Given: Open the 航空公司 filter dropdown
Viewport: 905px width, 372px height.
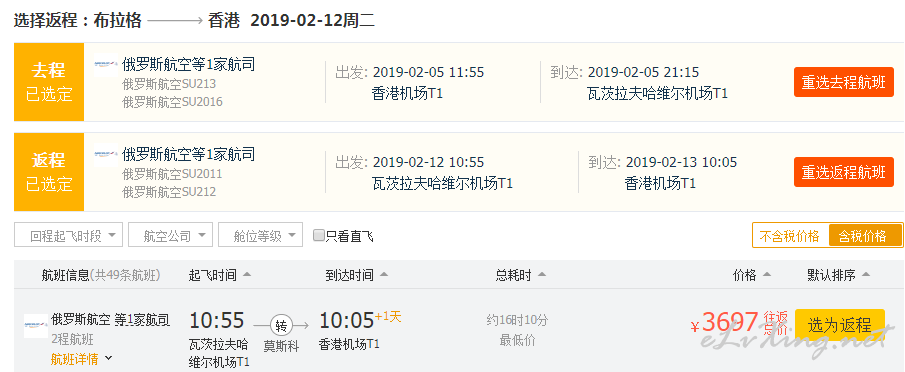Looking at the screenshot, I should [170, 235].
